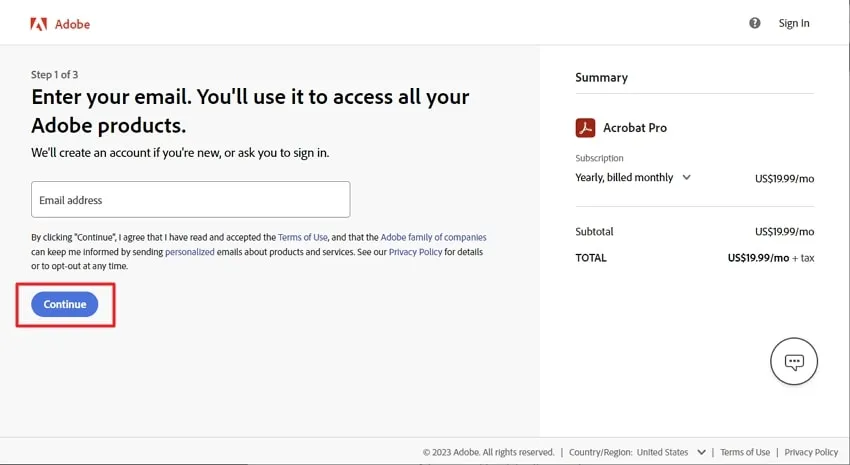The image size is (850, 465).
Task: Open the Yearly, billed monthly subscription dropdown
Action: tap(624, 177)
